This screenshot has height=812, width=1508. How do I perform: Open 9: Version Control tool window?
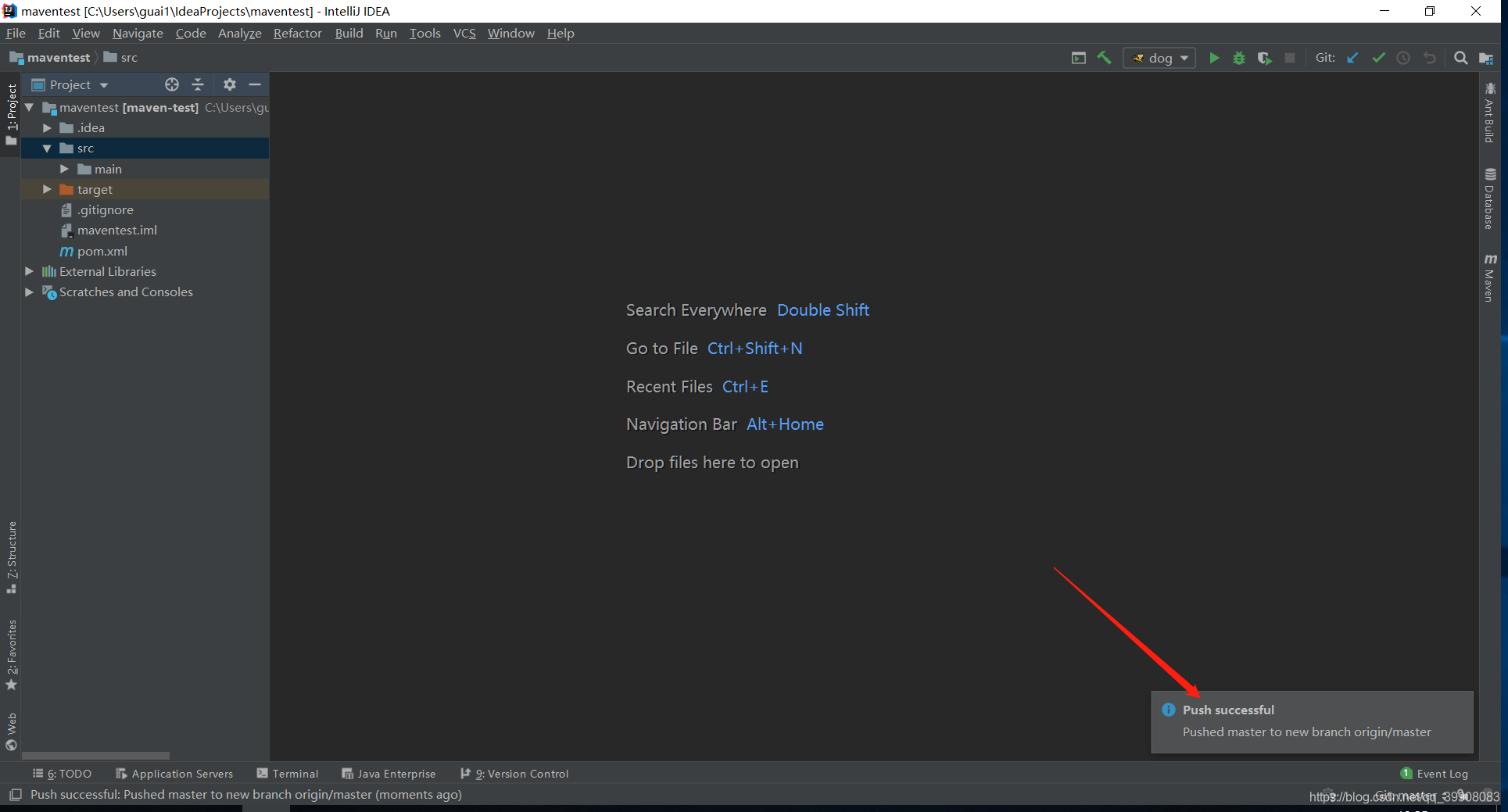click(514, 774)
